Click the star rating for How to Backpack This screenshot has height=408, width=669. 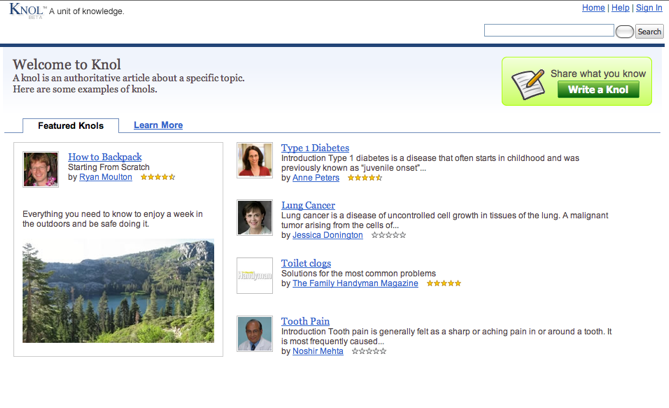click(x=158, y=177)
